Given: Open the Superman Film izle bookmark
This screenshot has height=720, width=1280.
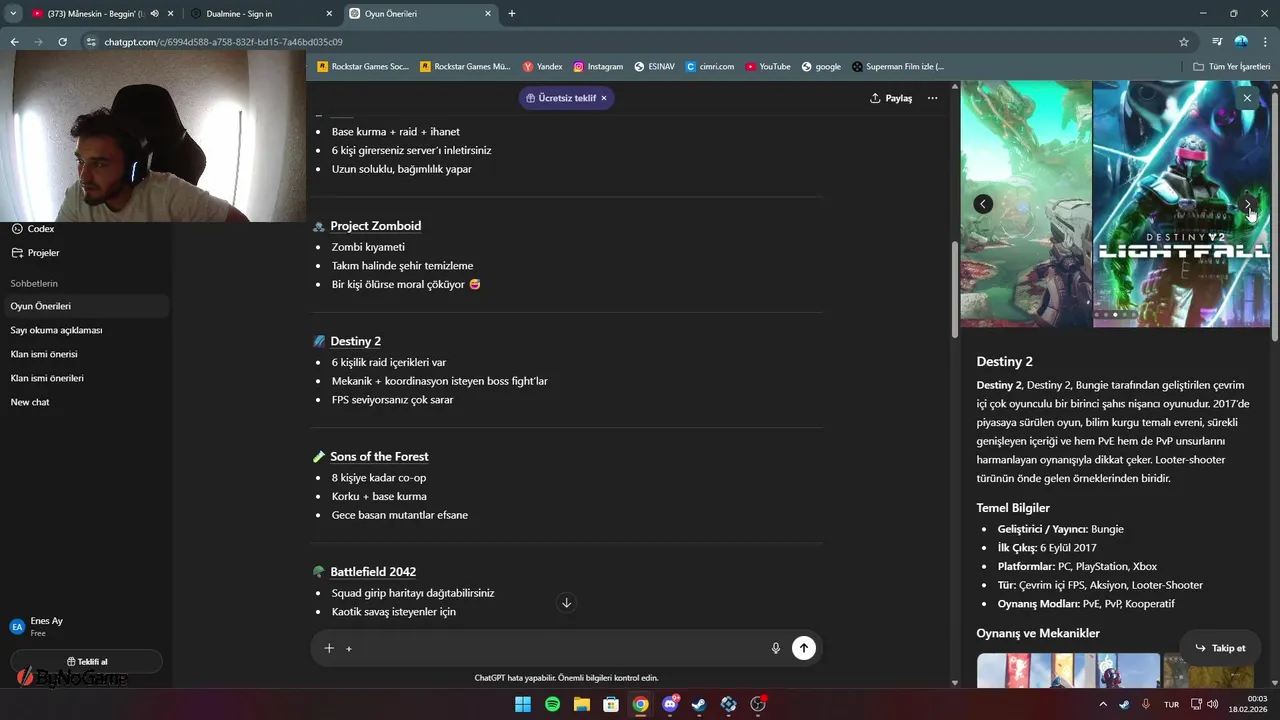Looking at the screenshot, I should (x=898, y=67).
